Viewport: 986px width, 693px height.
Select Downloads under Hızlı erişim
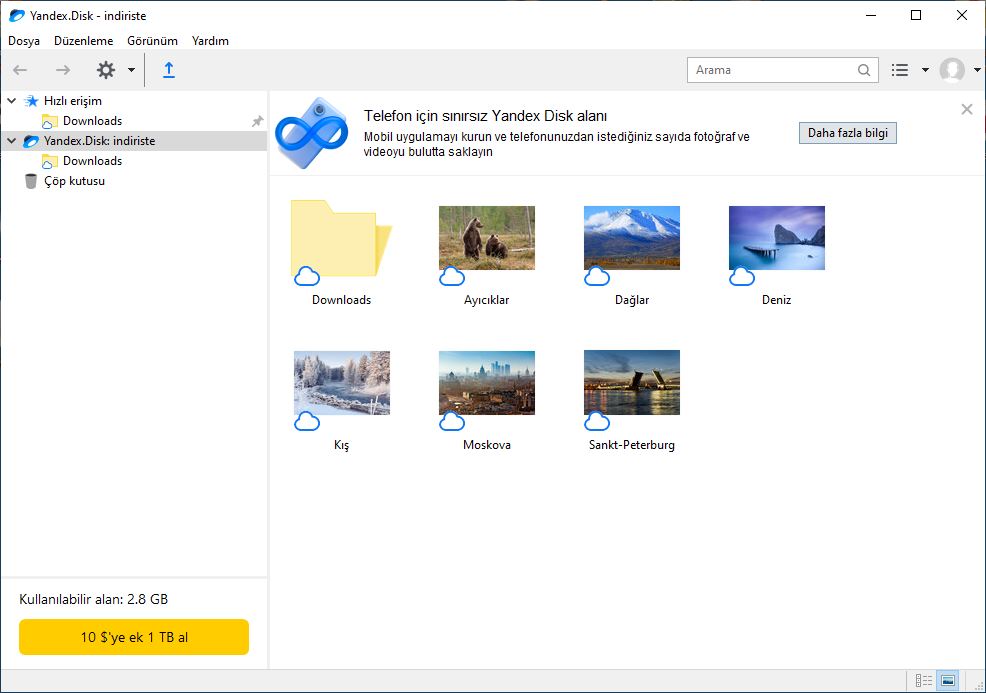pos(92,121)
